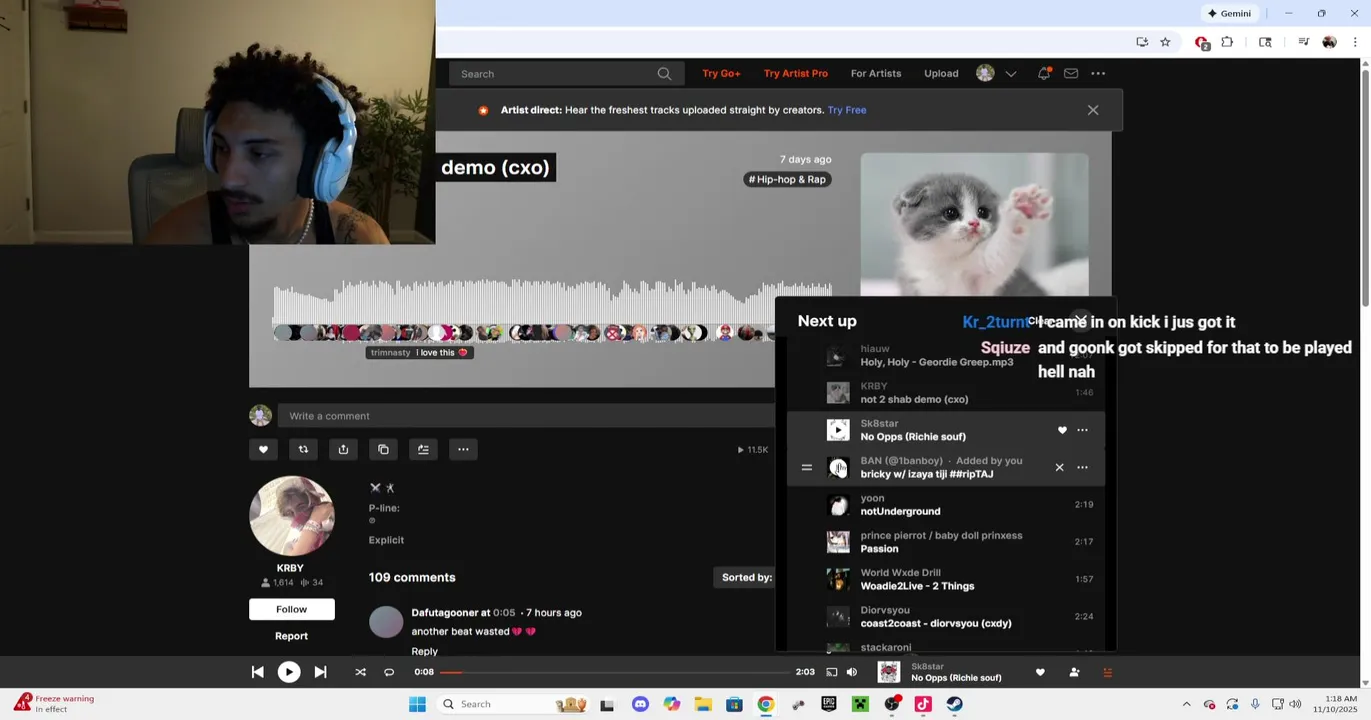This screenshot has width=1371, height=720.
Task: Skip to next track
Action: pyautogui.click(x=320, y=672)
